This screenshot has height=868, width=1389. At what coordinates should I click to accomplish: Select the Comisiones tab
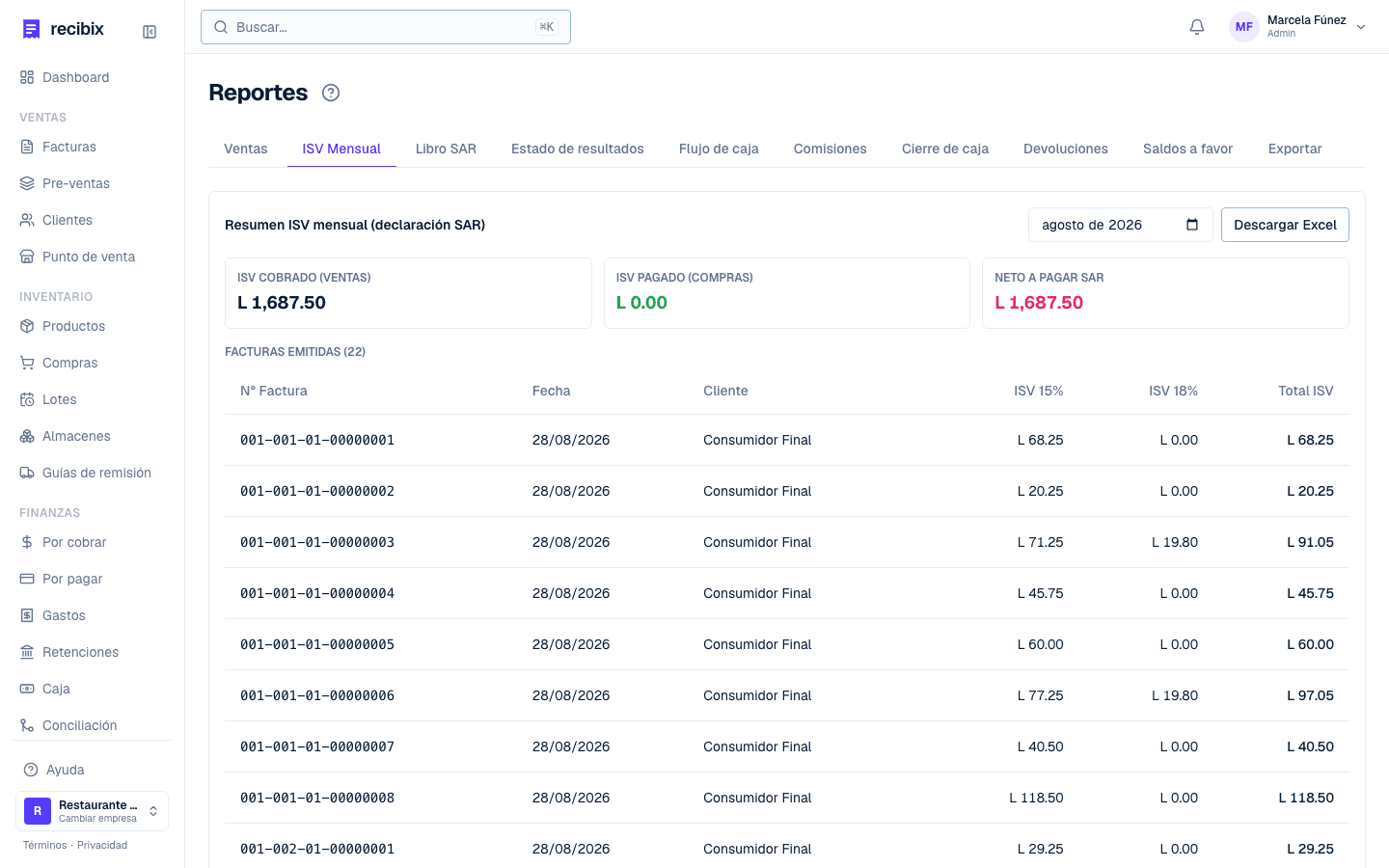(x=831, y=149)
